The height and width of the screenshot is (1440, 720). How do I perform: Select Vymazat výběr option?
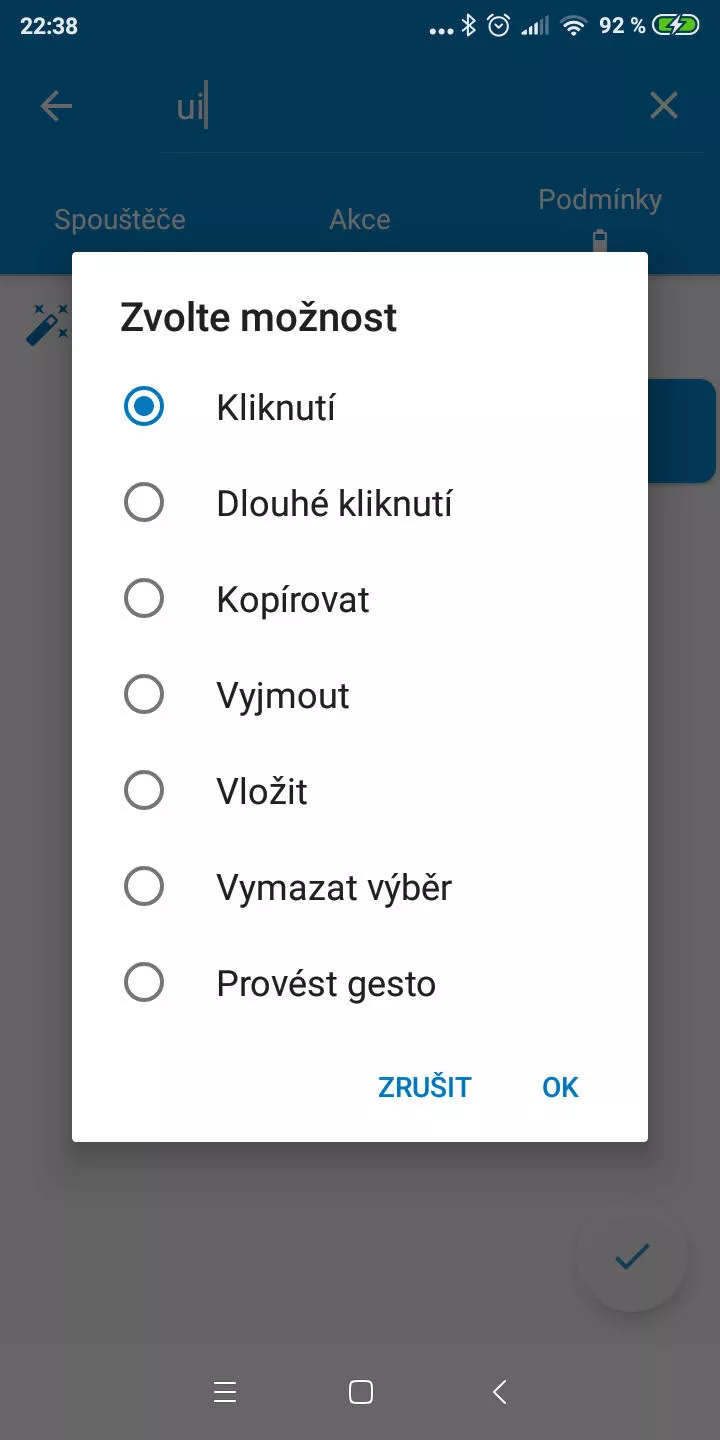[x=360, y=887]
